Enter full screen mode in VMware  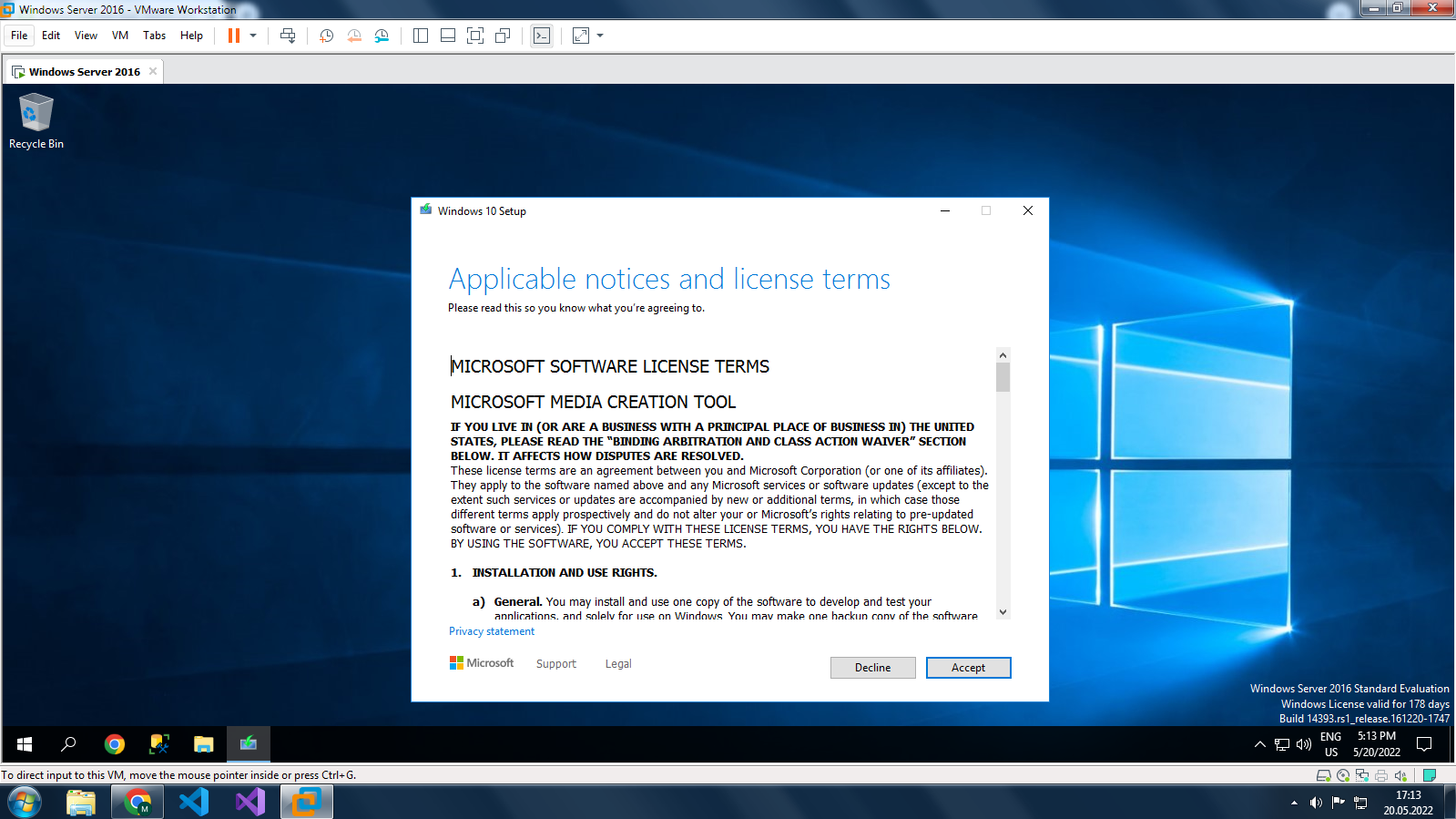click(x=475, y=36)
